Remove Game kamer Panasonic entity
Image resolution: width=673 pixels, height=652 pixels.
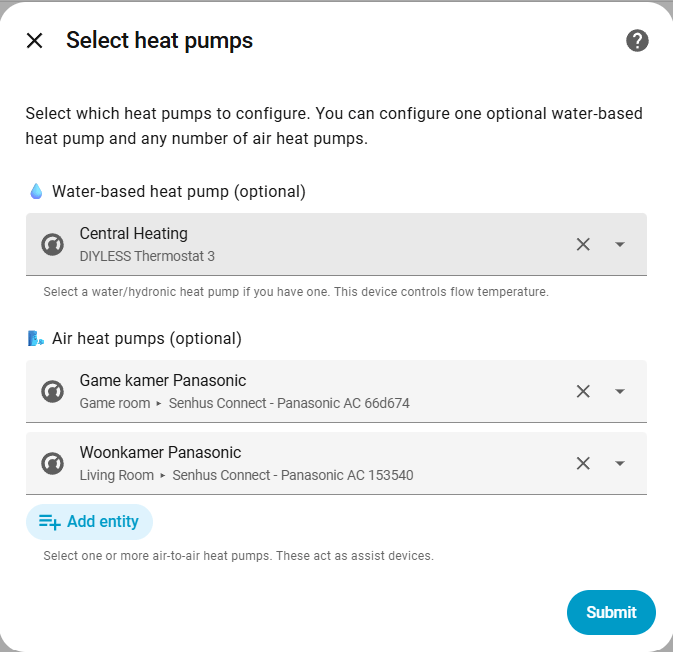pos(583,391)
